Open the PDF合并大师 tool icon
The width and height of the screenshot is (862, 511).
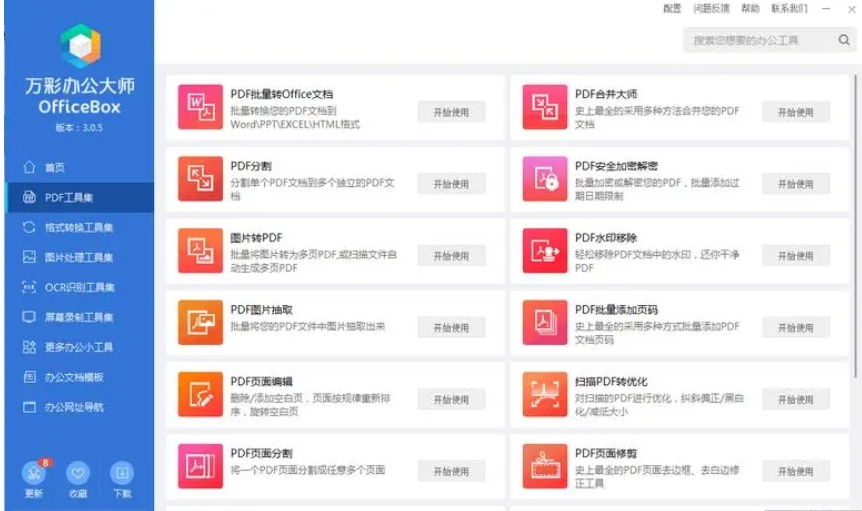tap(545, 107)
